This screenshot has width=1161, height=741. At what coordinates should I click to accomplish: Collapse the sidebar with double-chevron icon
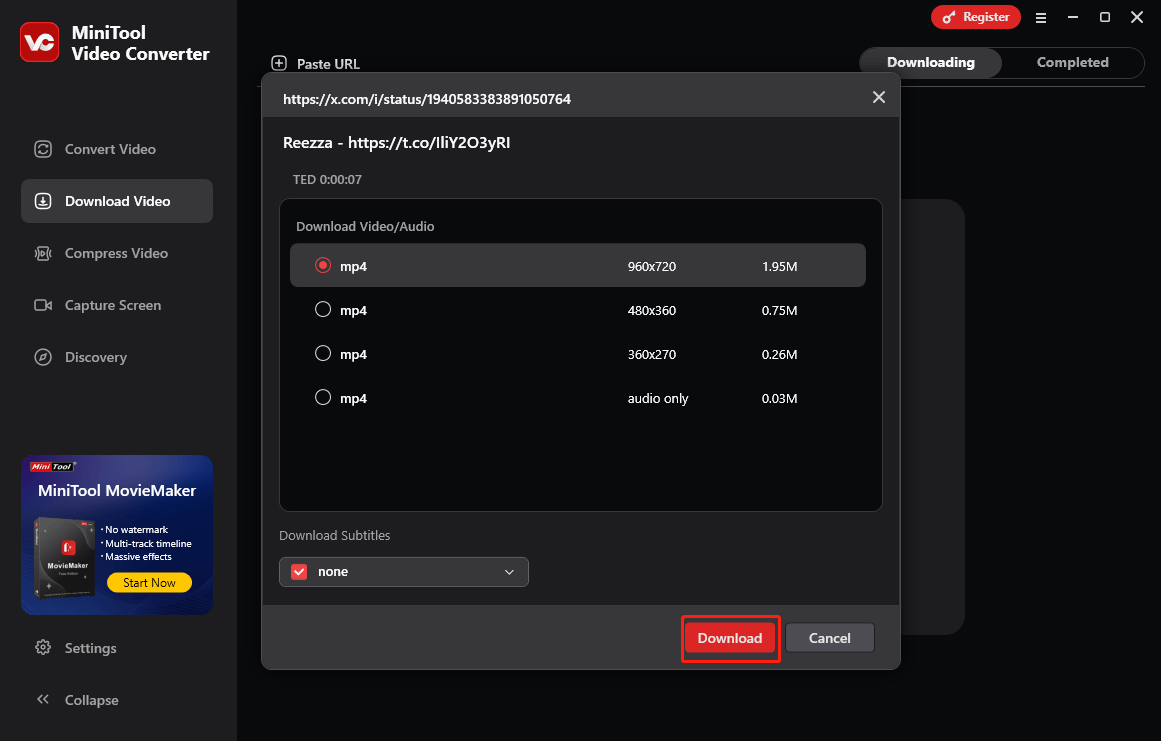43,700
